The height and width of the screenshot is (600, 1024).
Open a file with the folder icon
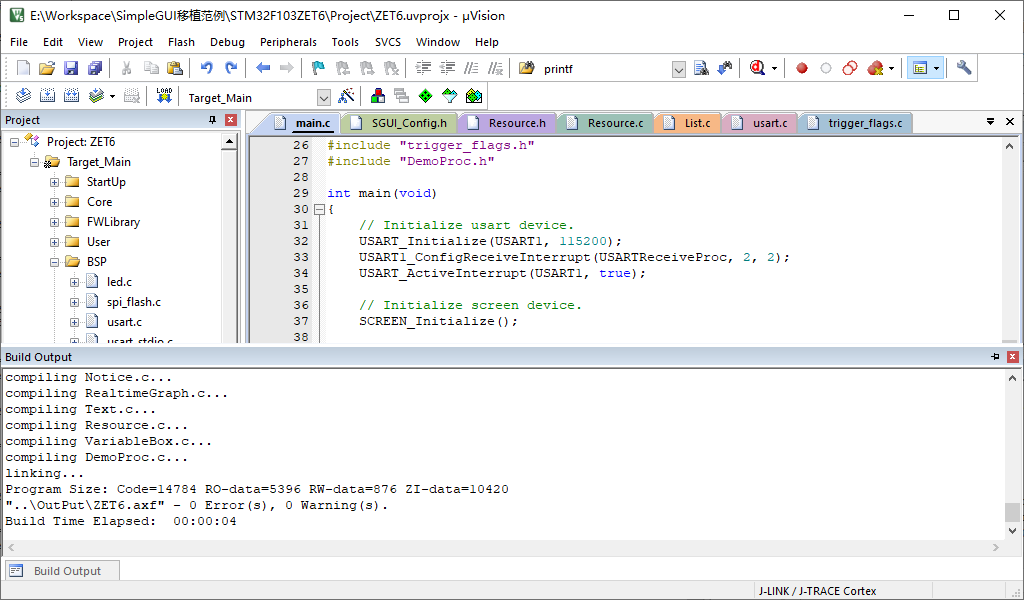(47, 68)
